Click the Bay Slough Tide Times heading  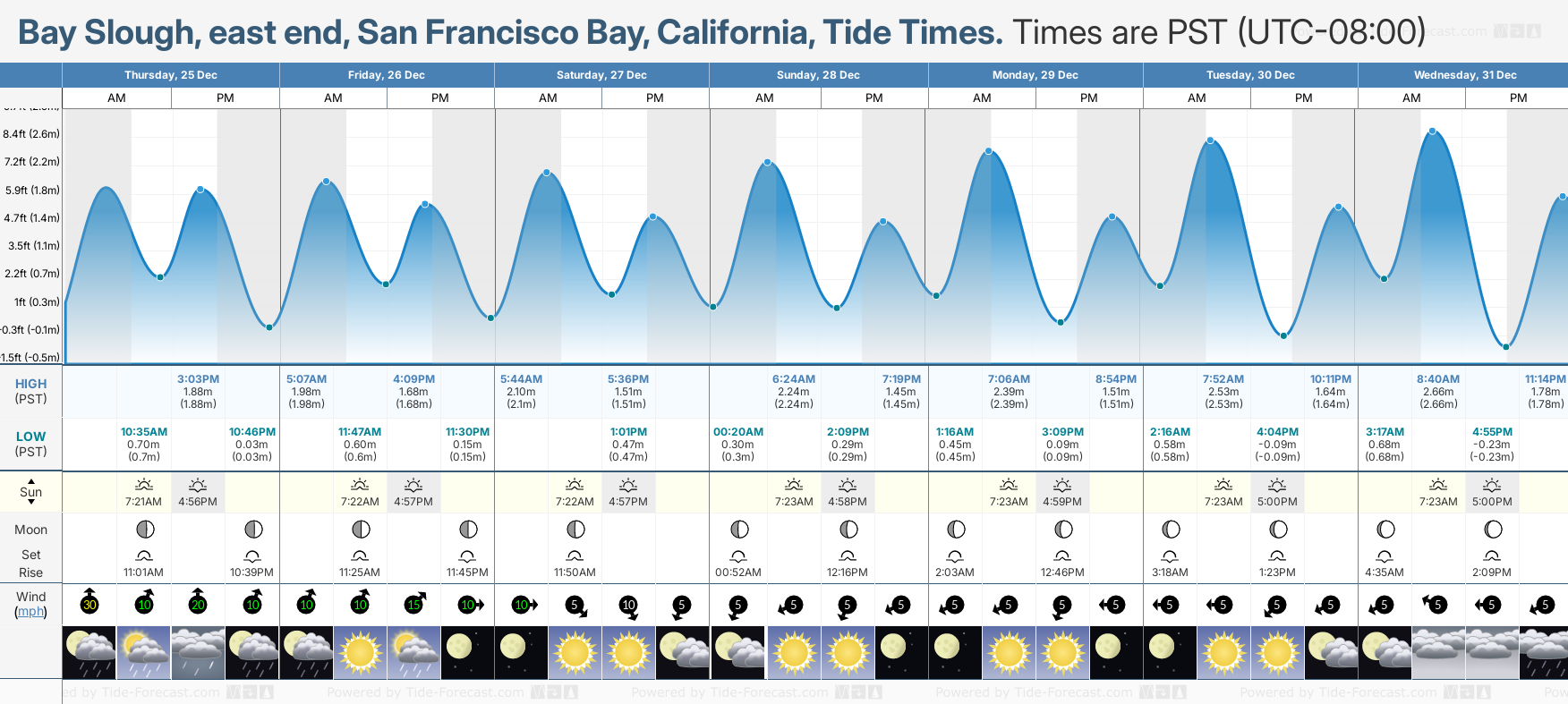click(x=510, y=33)
